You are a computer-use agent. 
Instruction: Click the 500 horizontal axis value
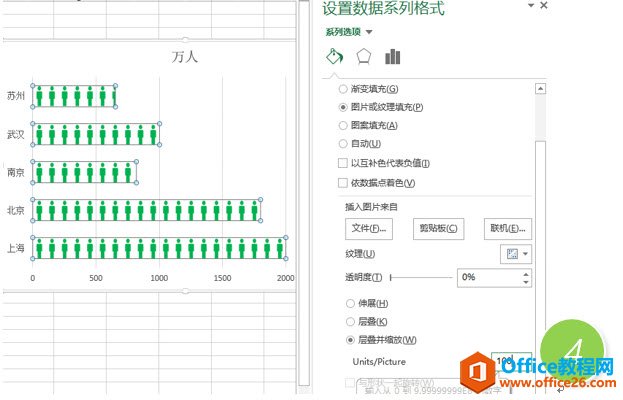pos(96,278)
